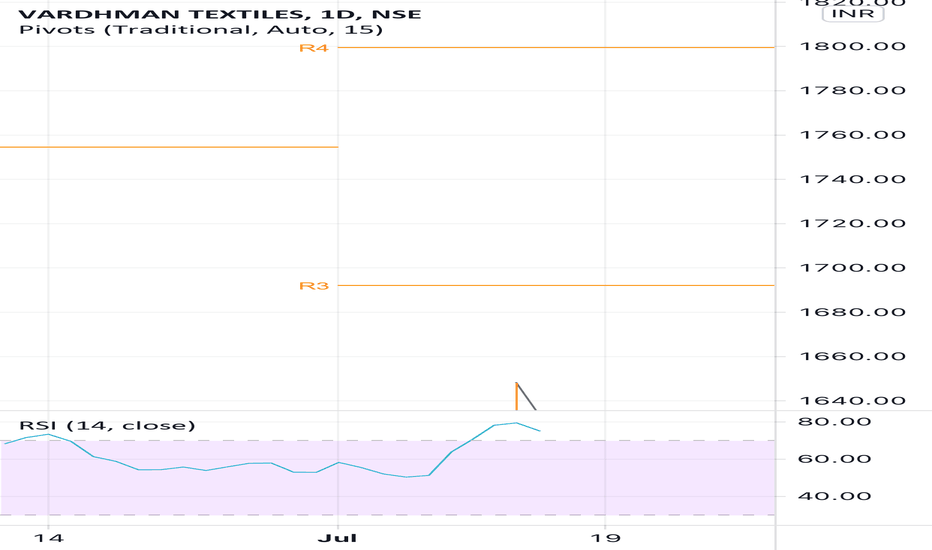
Task: Click the 1700.00 price axis label
Action: [x=853, y=268]
